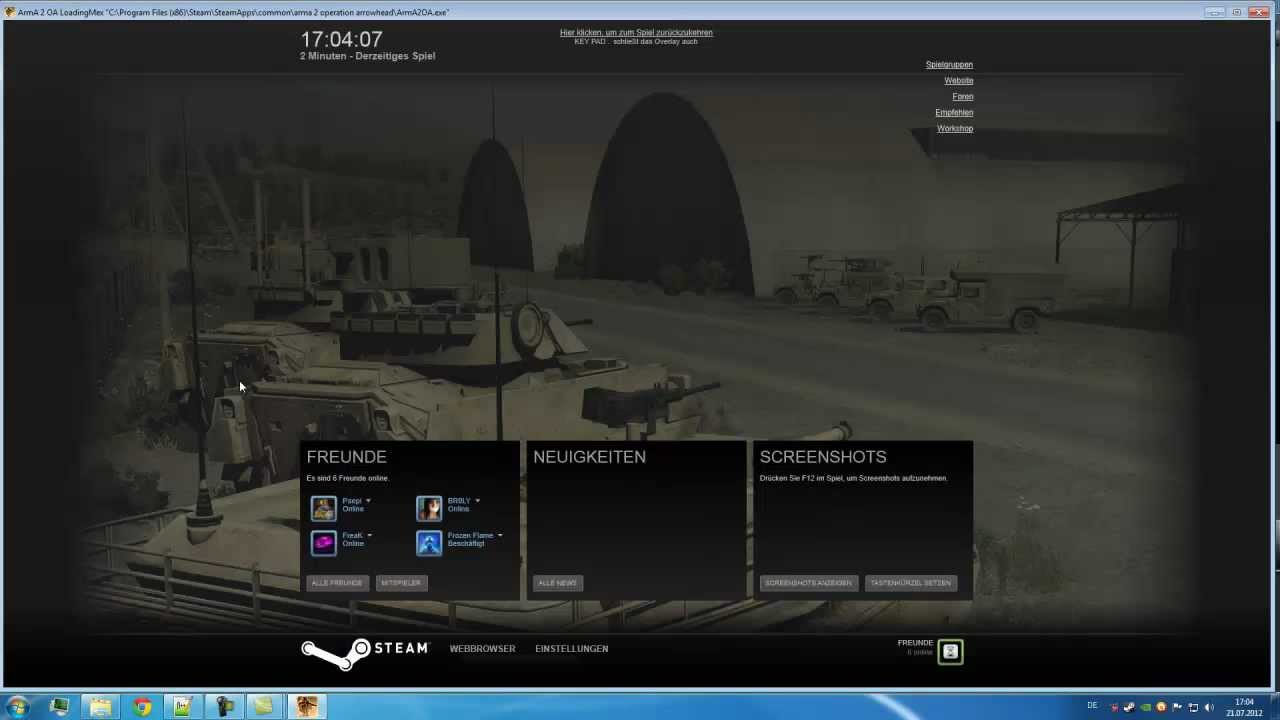Click the FreaK friend name
1280x720 pixels.
(x=352, y=535)
